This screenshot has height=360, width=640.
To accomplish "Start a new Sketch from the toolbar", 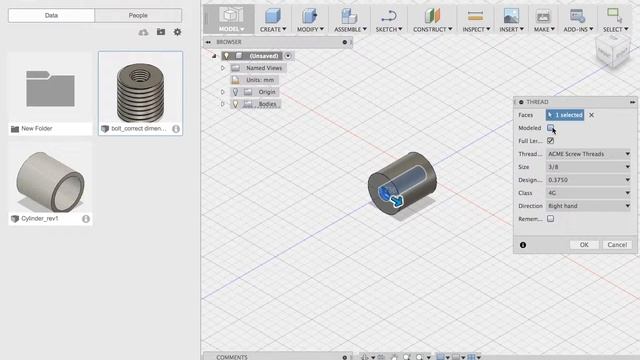I will point(388,16).
